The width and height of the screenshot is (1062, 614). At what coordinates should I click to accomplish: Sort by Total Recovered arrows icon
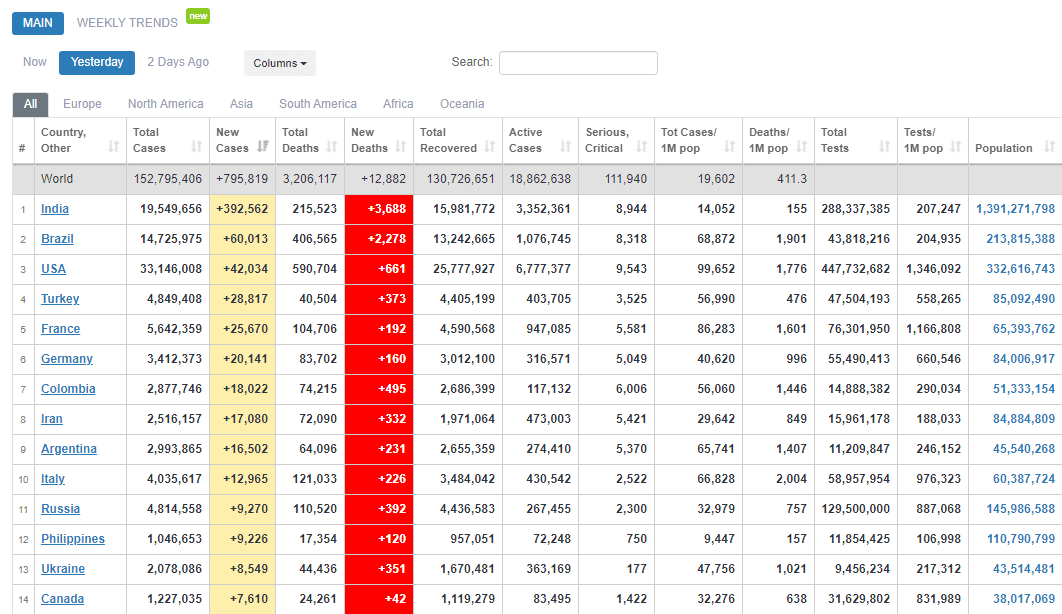pos(490,147)
